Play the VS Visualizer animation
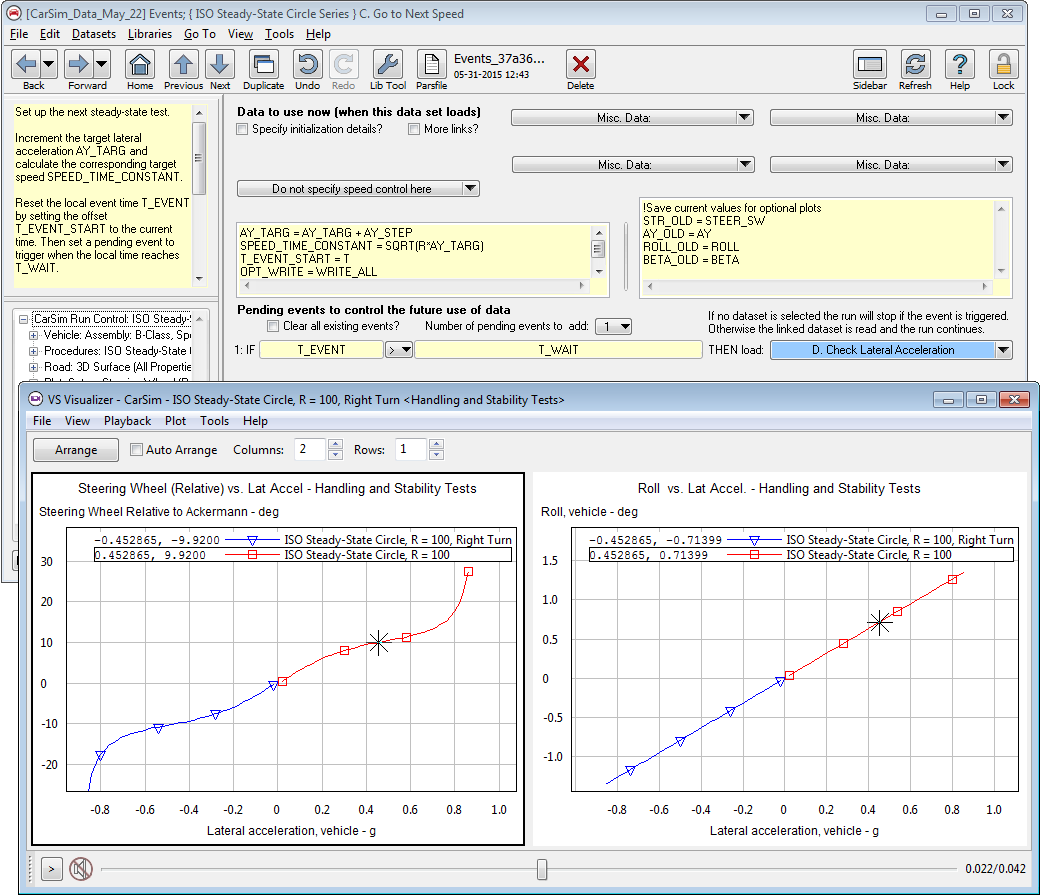Screen dimensions: 1041x896 pos(52,868)
